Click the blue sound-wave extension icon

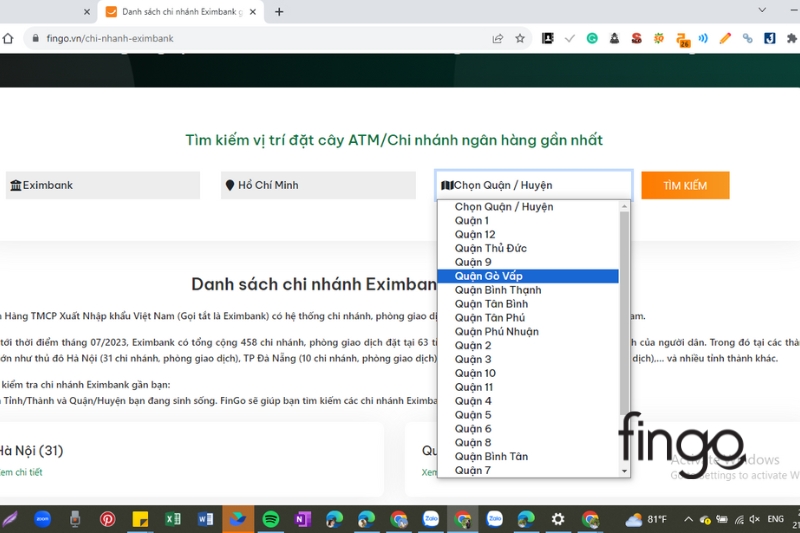(x=703, y=38)
